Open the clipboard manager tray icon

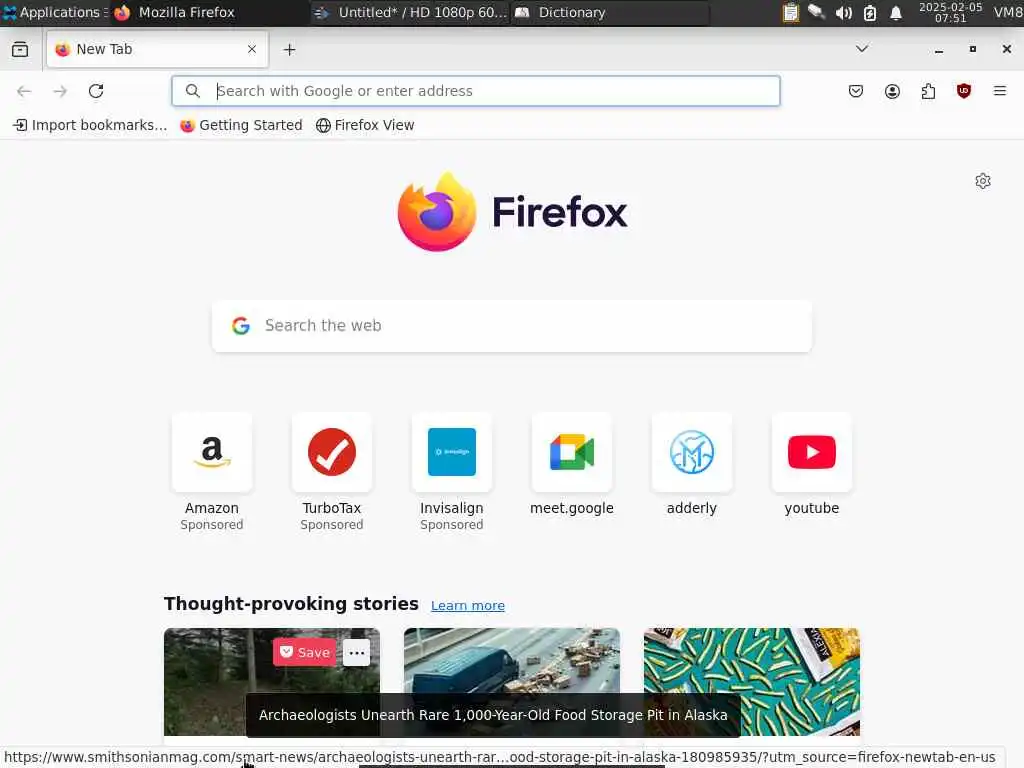click(790, 12)
